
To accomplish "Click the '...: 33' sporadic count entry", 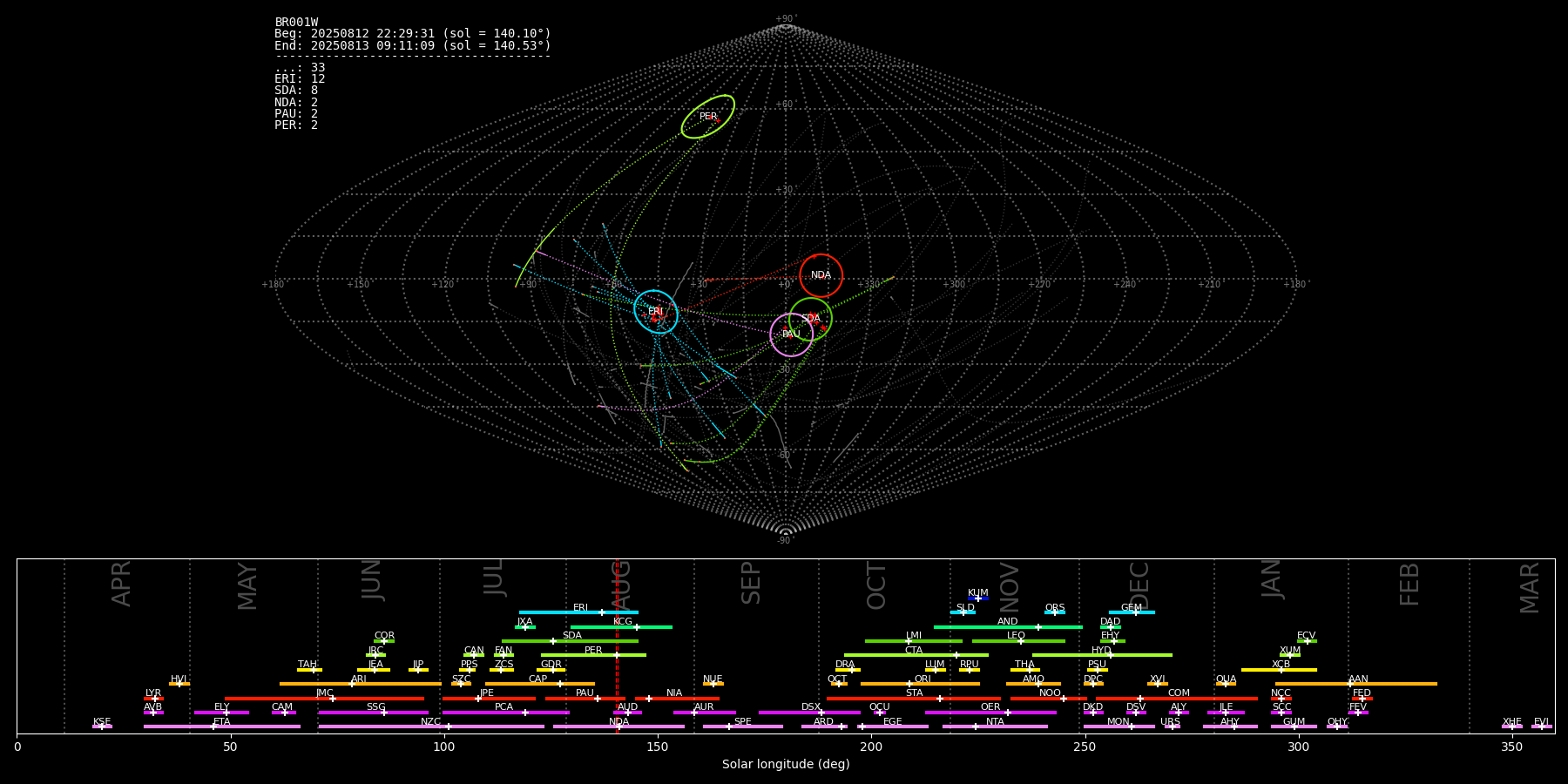I will (300, 68).
